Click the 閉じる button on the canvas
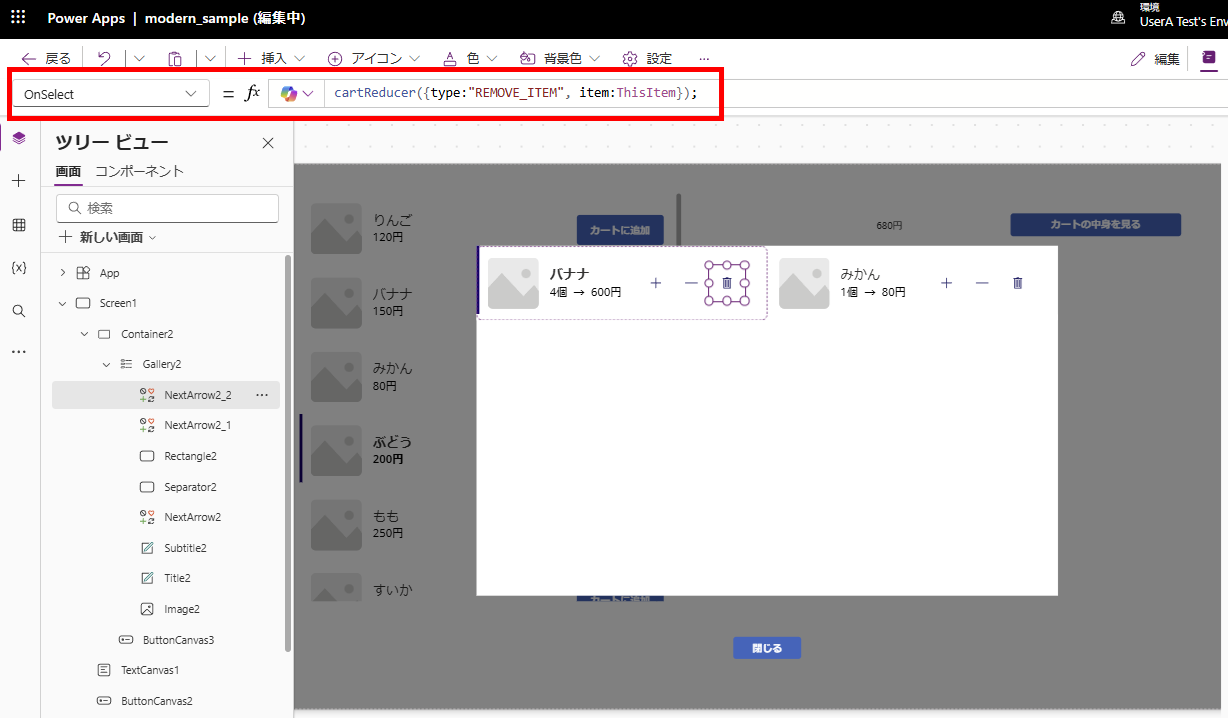1228x718 pixels. pyautogui.click(x=766, y=647)
